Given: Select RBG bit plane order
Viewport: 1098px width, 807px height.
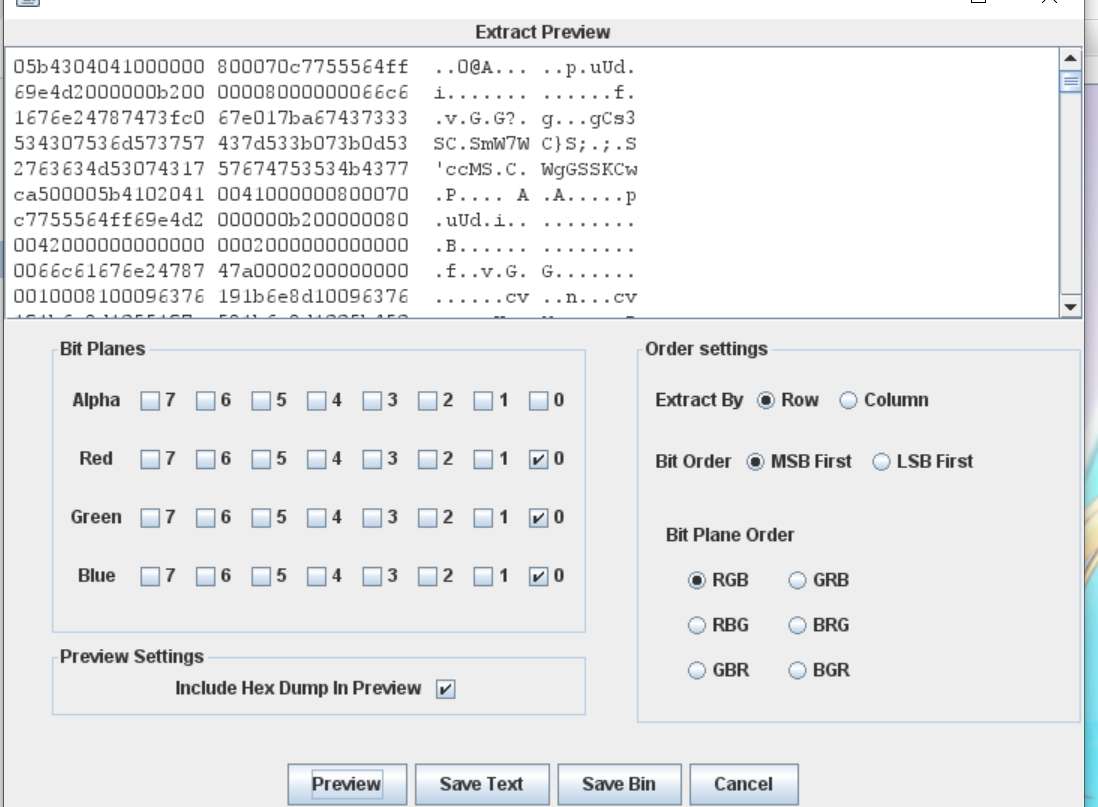Looking at the screenshot, I should 697,626.
